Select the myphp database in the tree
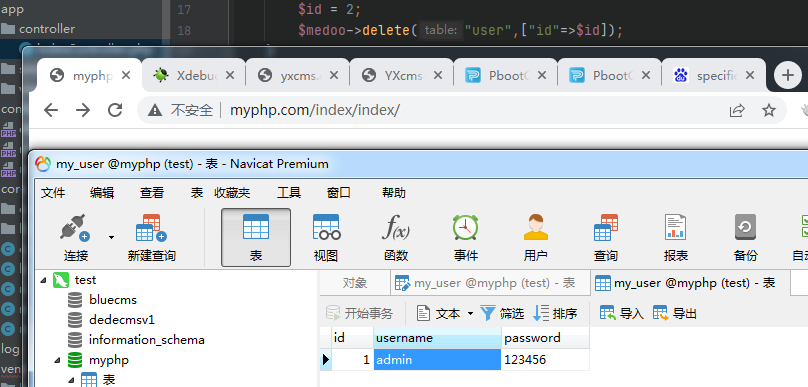808x387 pixels. tap(109, 360)
